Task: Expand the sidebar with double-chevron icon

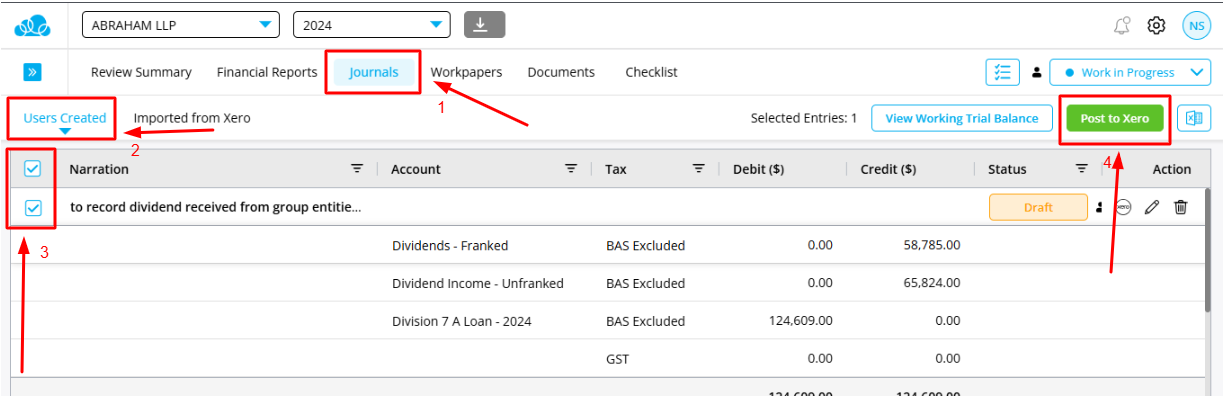Action: 32,72
